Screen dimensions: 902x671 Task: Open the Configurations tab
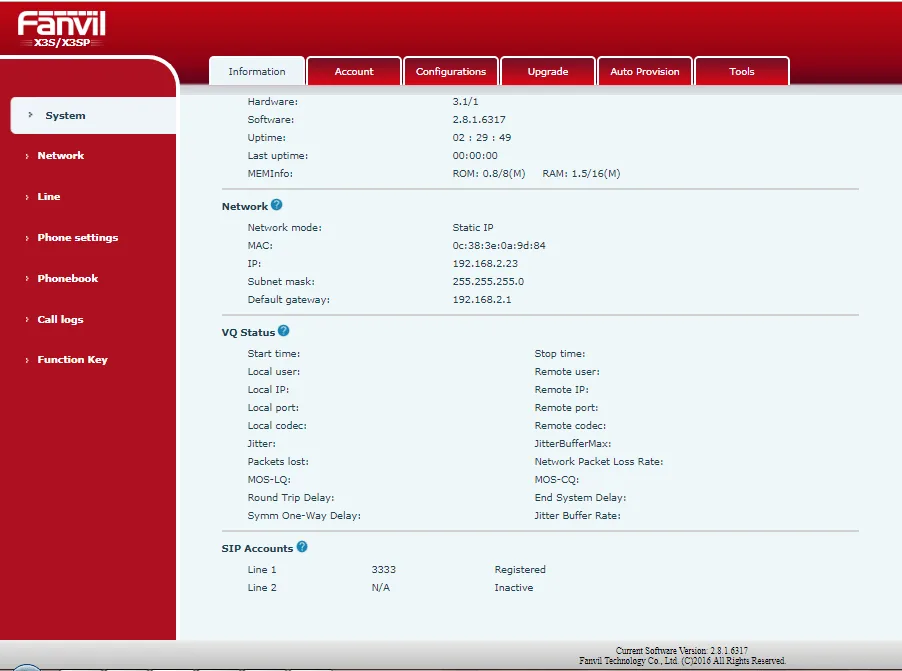click(x=451, y=70)
